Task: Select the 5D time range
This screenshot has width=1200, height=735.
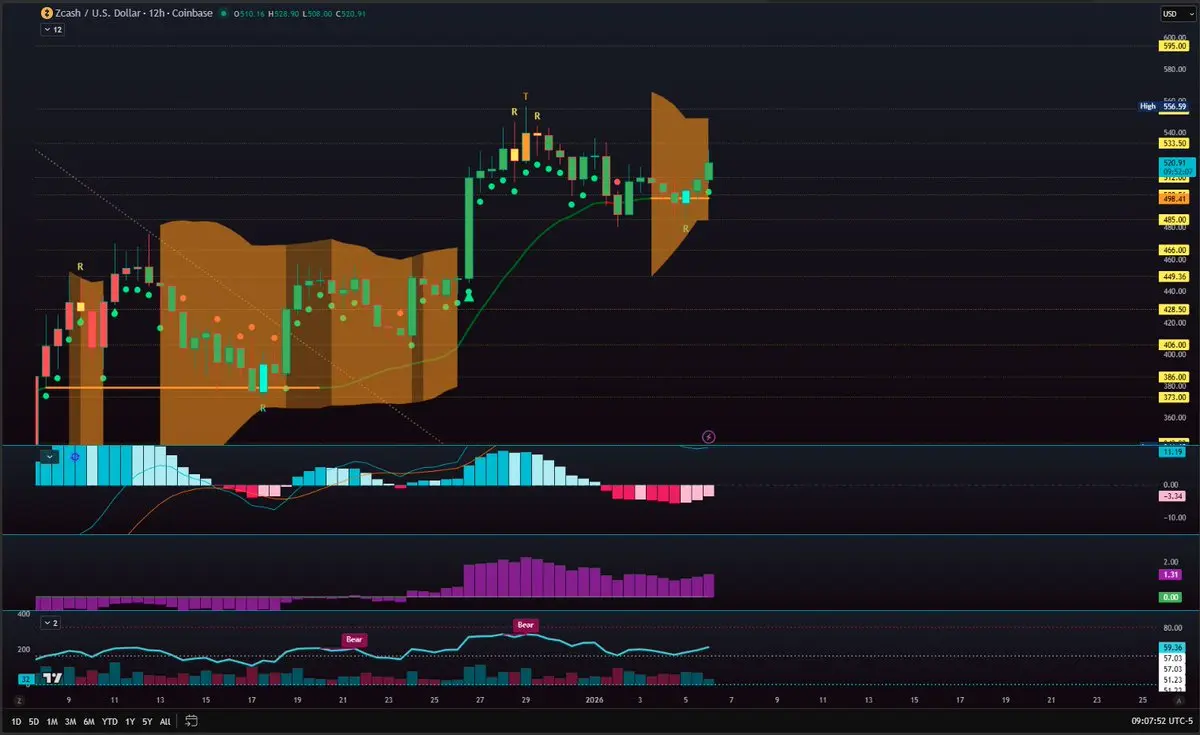Action: pos(34,721)
